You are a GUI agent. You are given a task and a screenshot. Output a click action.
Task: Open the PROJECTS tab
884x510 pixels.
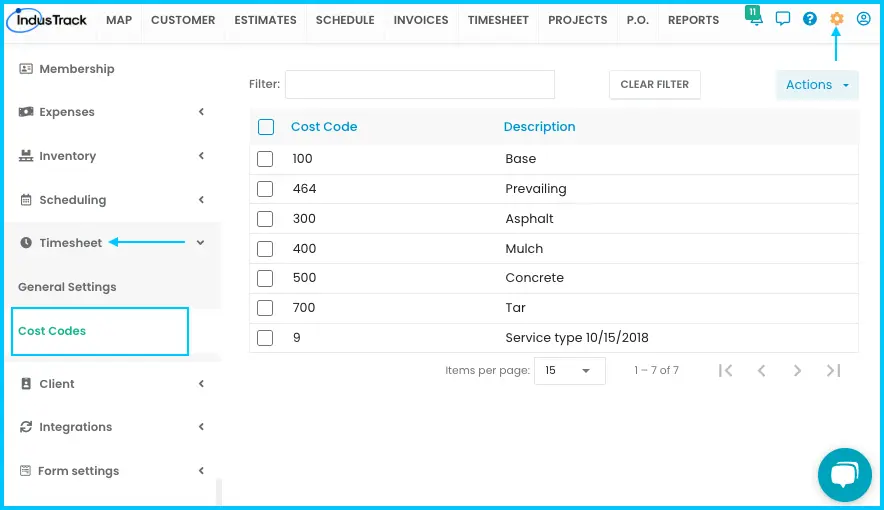[577, 20]
